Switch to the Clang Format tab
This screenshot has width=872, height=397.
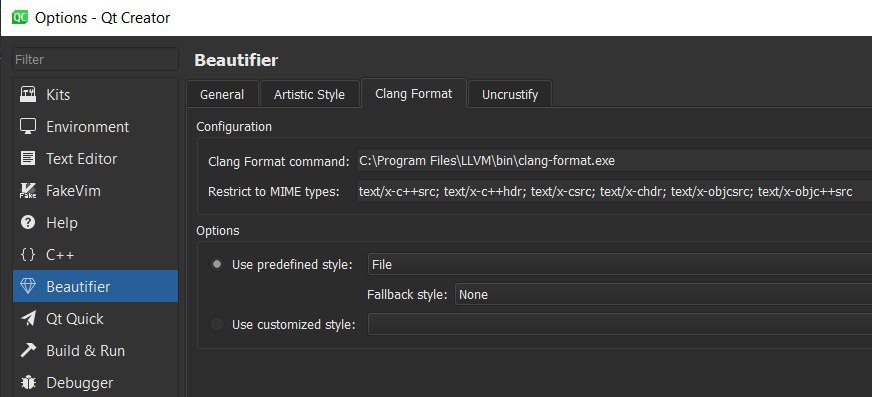[x=413, y=93]
